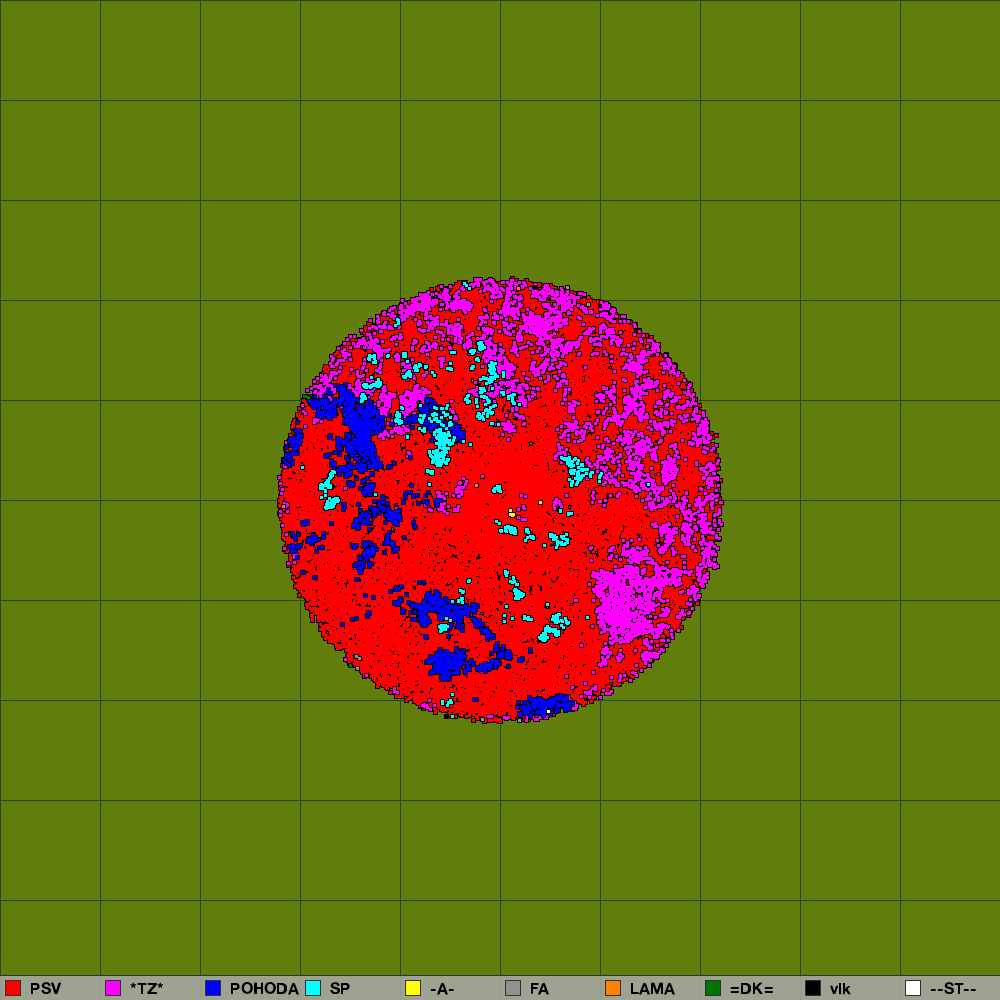Click the orange LAMA legend swatch
The image size is (1000, 1000).
613,988
